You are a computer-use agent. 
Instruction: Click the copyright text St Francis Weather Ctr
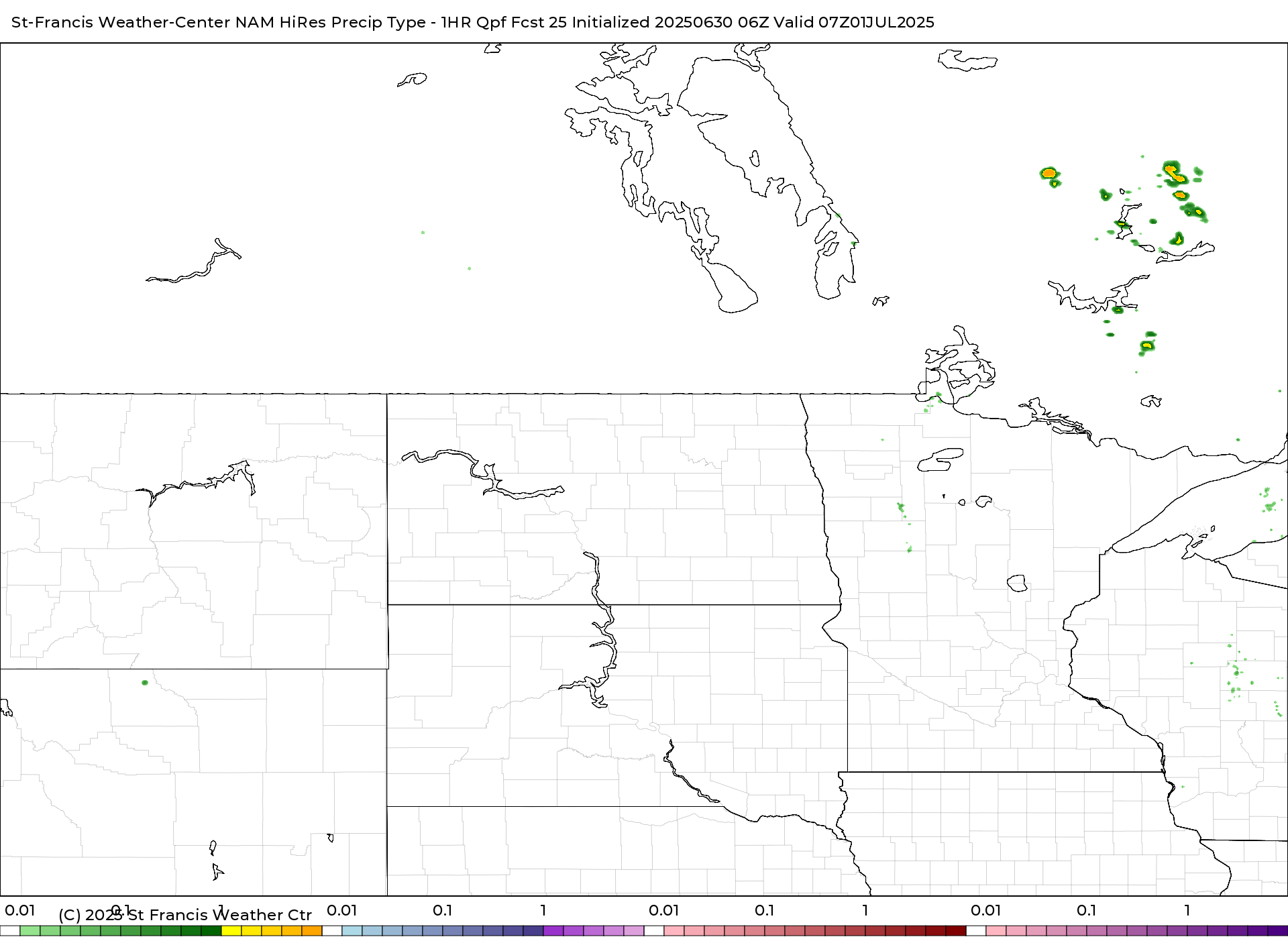219,915
